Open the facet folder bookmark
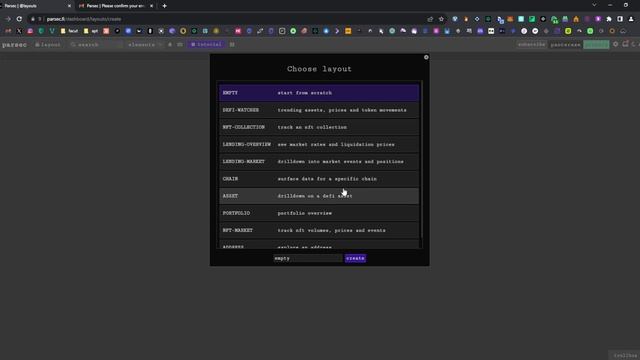The height and width of the screenshot is (360, 640). 69,31
